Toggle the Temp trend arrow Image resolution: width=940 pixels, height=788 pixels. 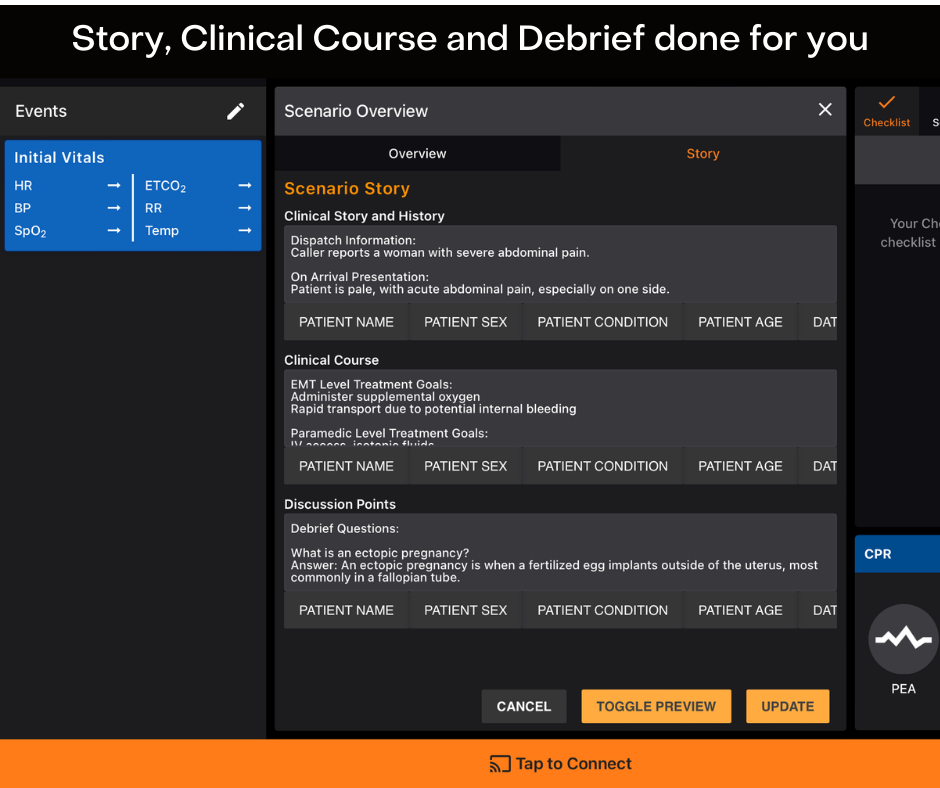[244, 230]
